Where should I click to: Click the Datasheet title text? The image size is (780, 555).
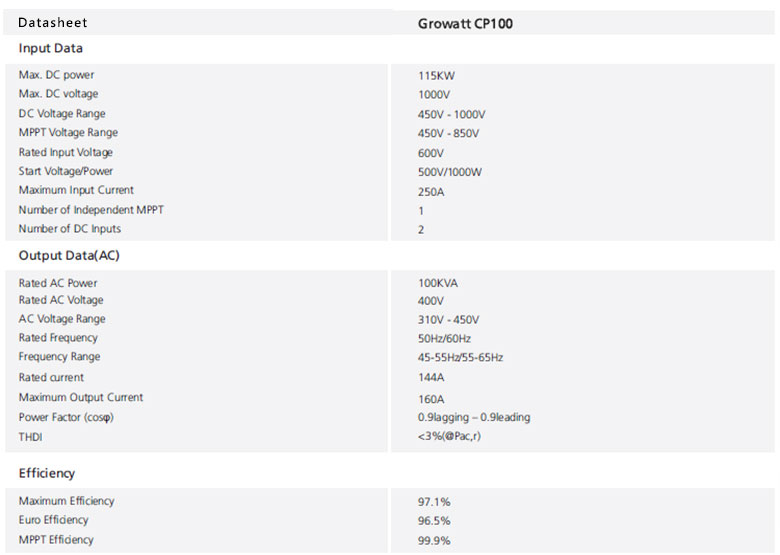pyautogui.click(x=53, y=22)
